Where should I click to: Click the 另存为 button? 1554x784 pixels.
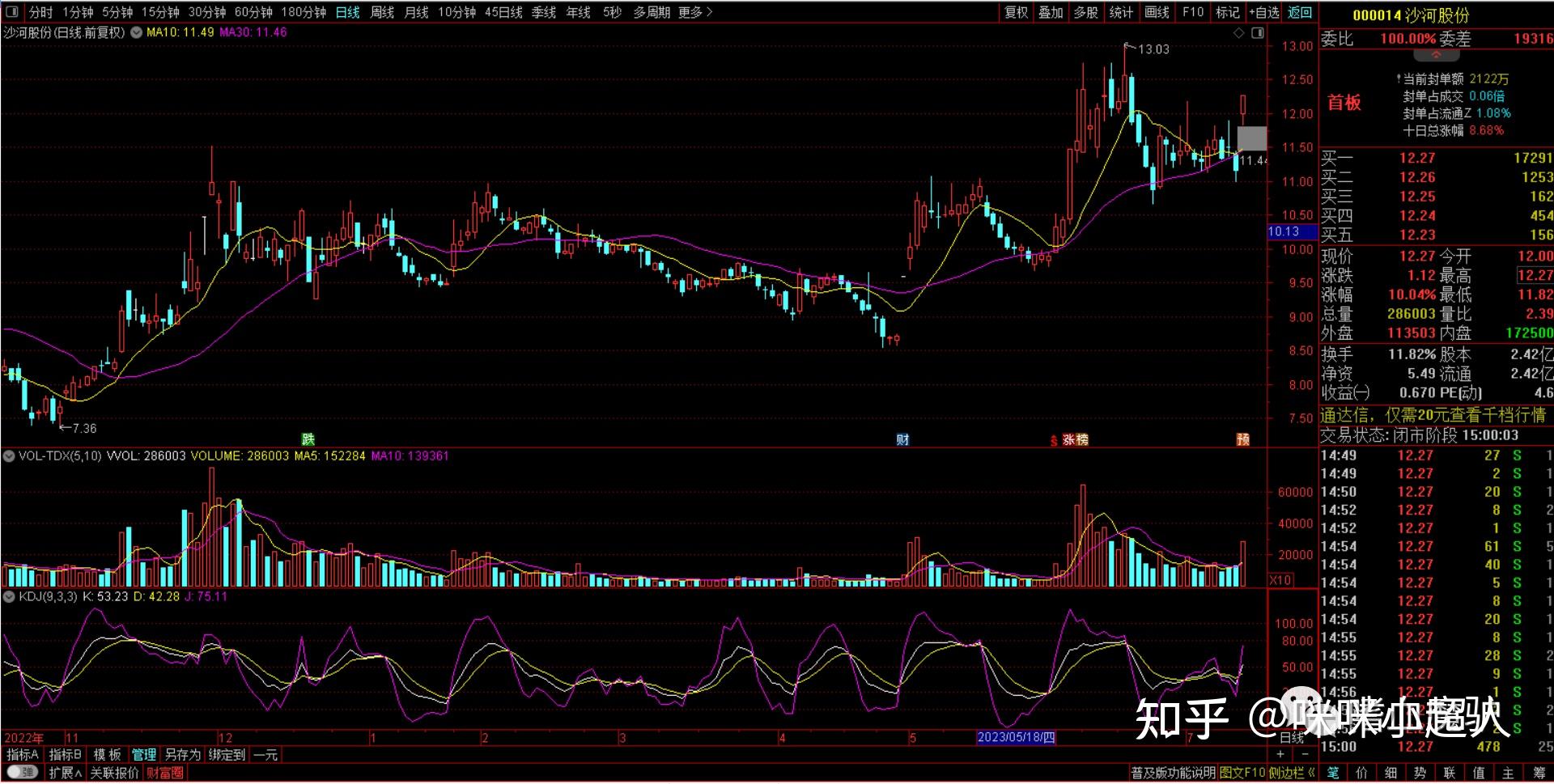coord(182,755)
